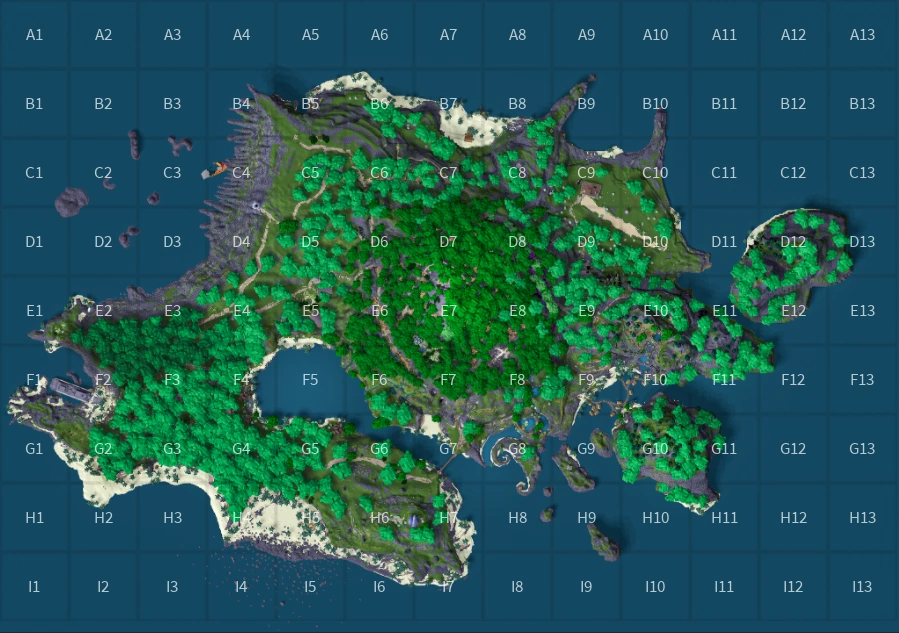Select grid cell E13
The height and width of the screenshot is (633, 899).
862,310
